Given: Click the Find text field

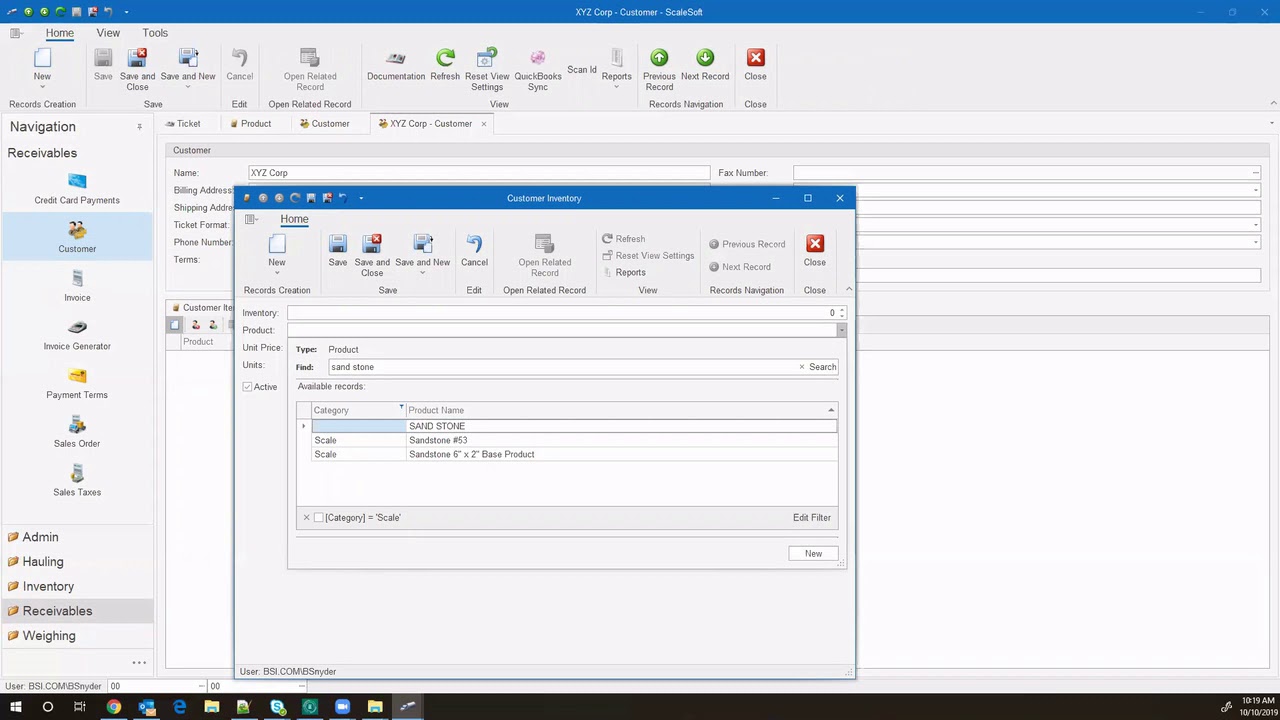Looking at the screenshot, I should pos(562,367).
